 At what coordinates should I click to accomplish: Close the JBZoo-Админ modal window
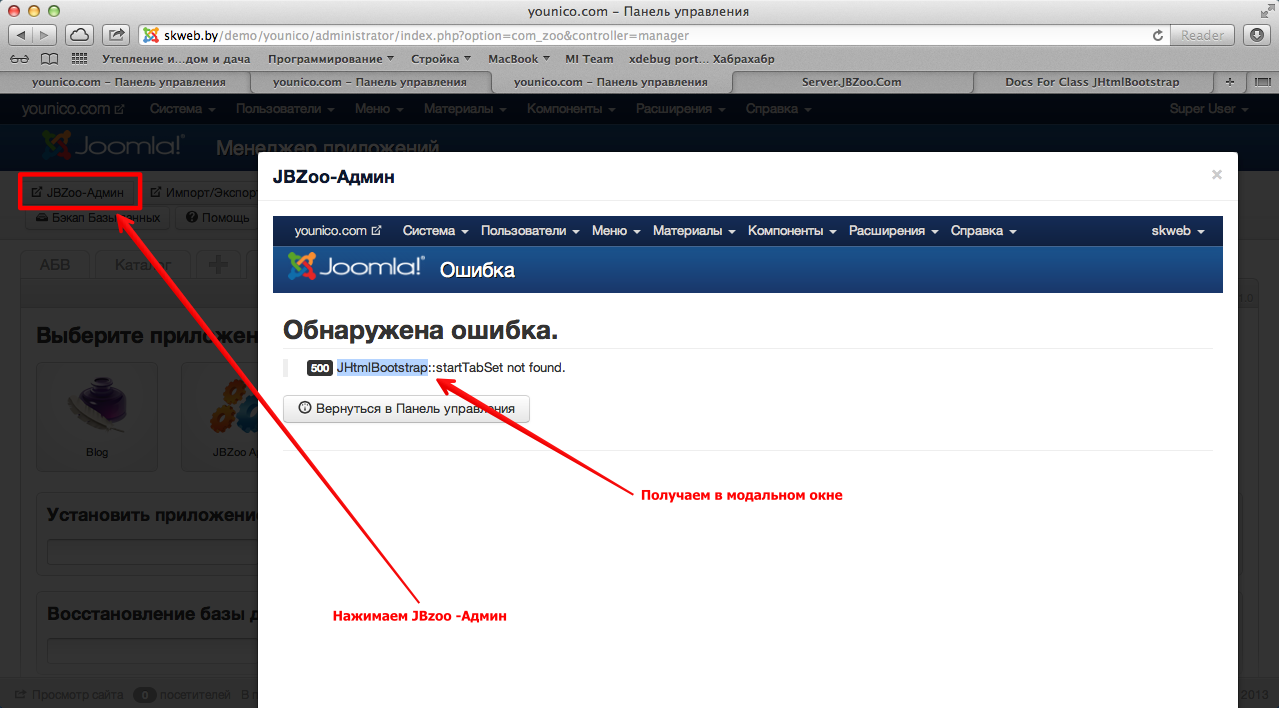click(1216, 175)
